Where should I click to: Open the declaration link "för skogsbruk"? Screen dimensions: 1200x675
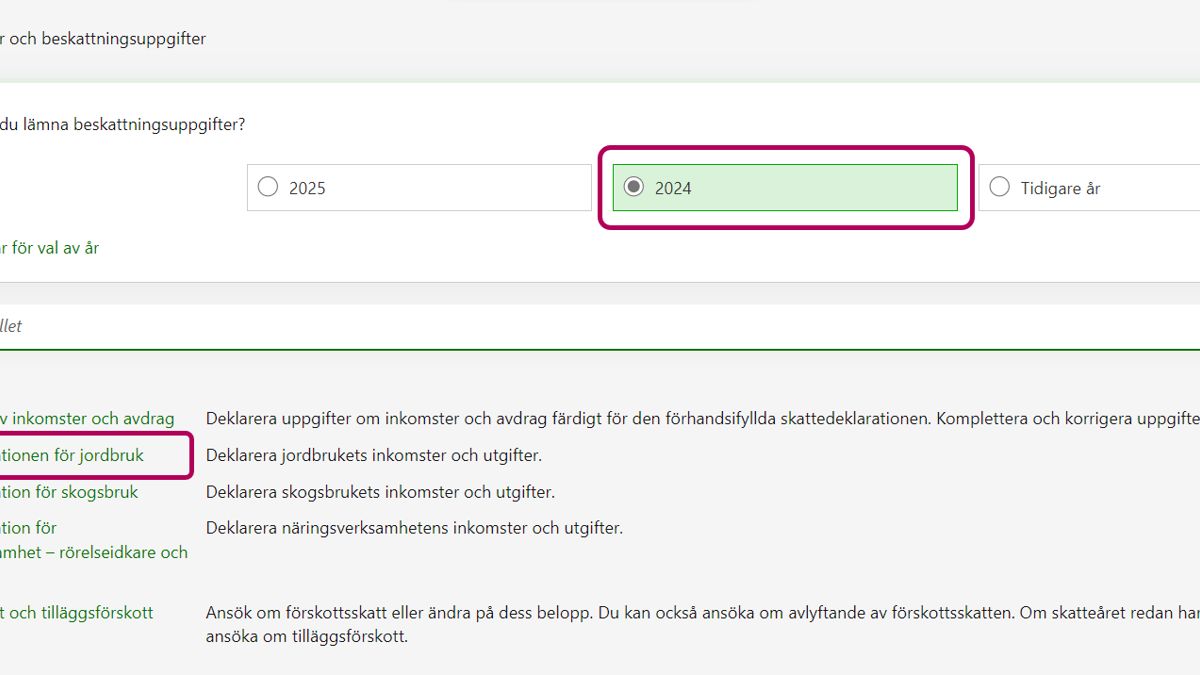[x=69, y=492]
